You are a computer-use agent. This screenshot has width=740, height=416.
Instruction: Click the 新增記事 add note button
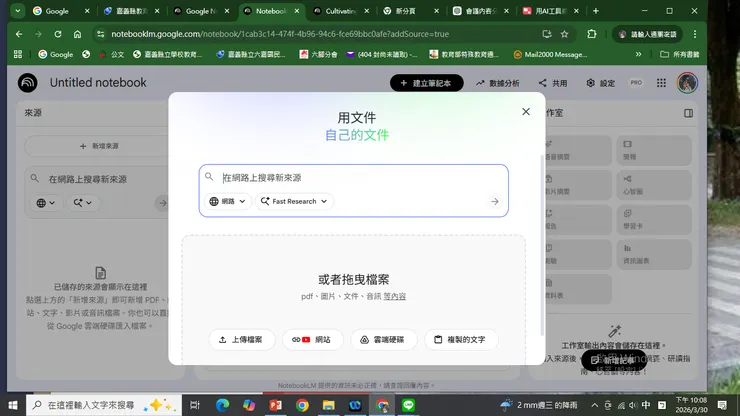[x=614, y=360]
